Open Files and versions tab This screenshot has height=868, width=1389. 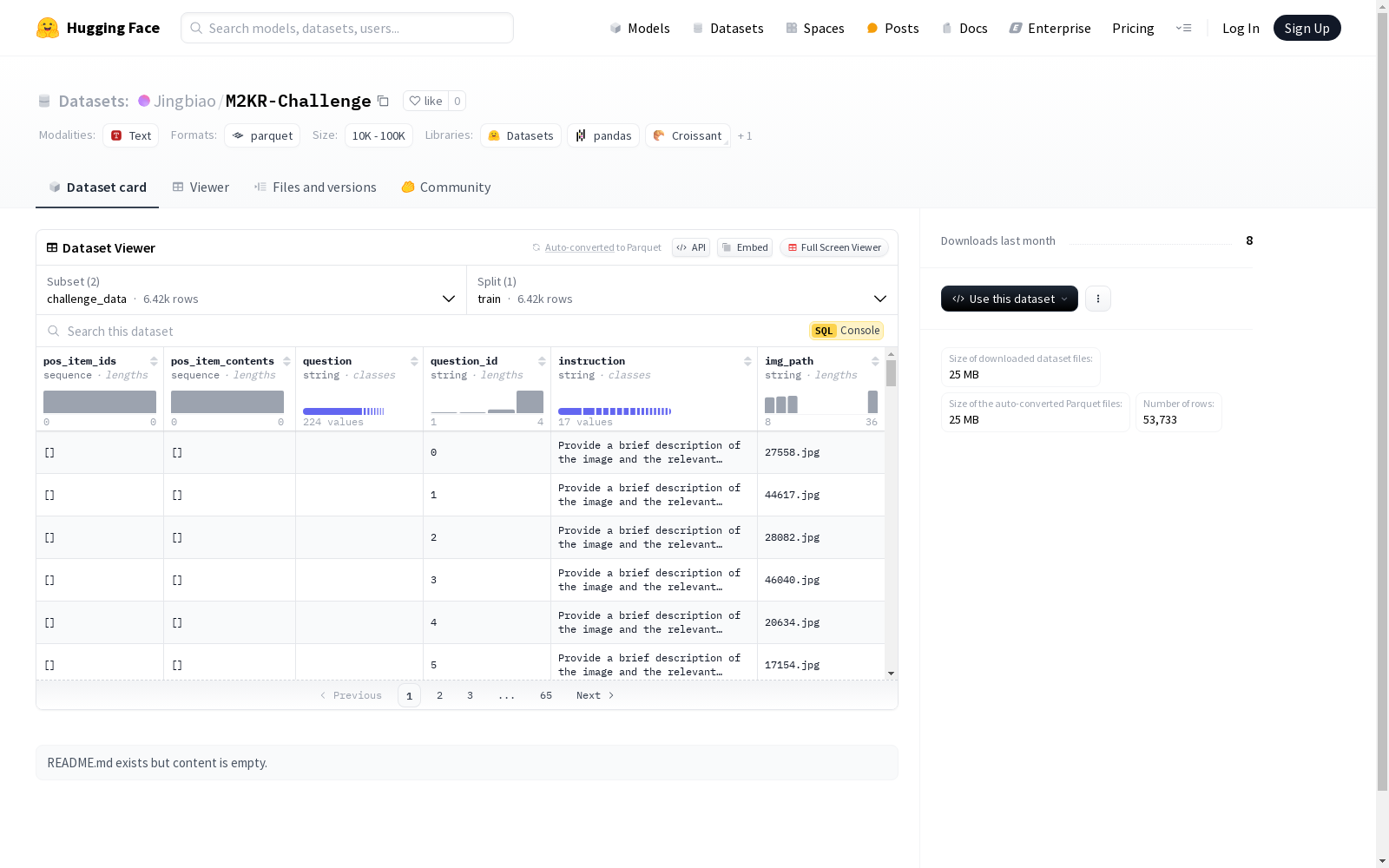click(315, 187)
